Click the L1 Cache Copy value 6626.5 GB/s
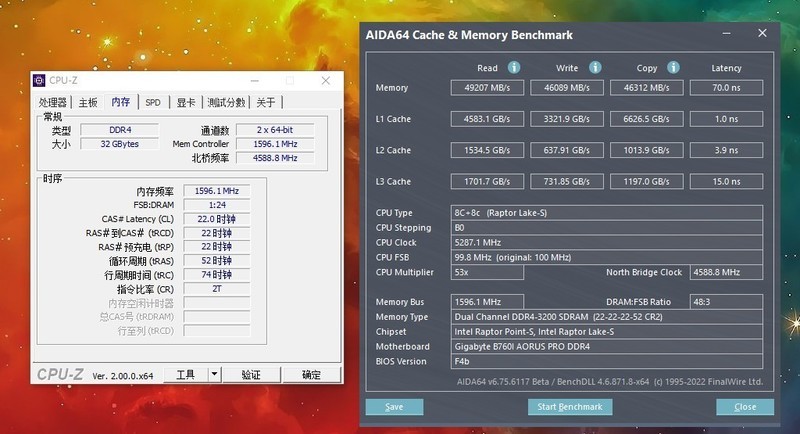 click(646, 119)
